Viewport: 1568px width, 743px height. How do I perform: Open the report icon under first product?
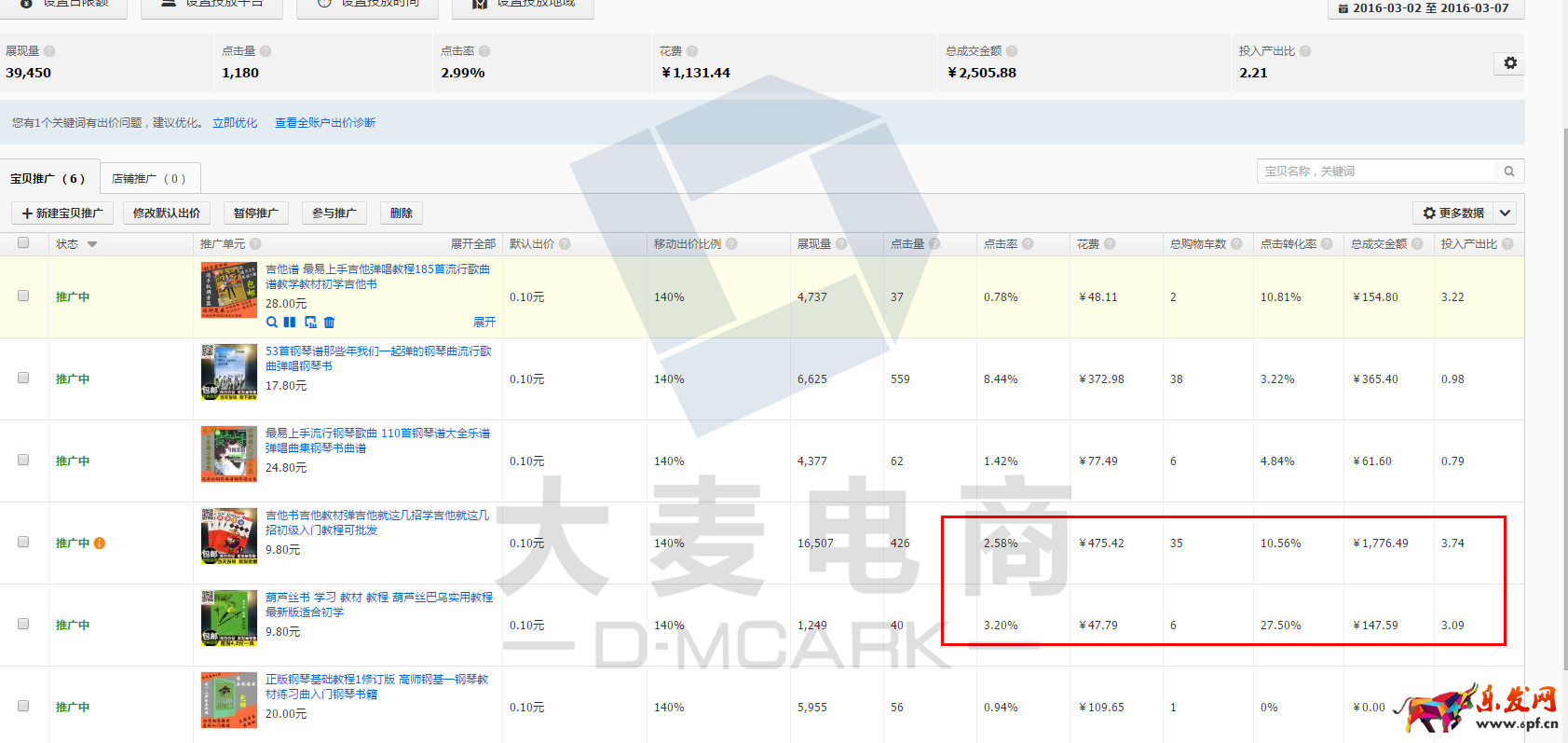point(310,323)
